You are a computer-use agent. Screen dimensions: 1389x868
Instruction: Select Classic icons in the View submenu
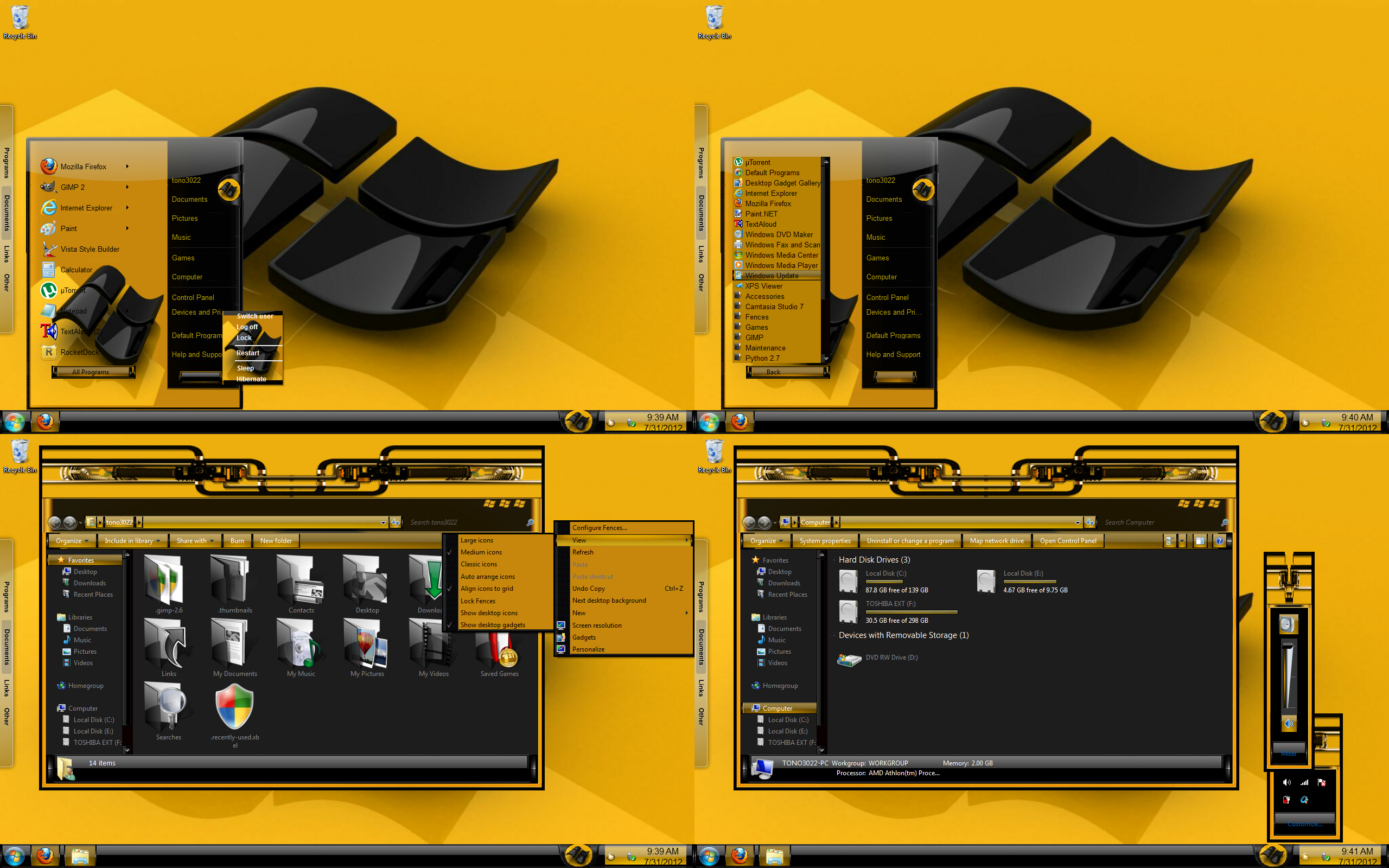pos(479,564)
